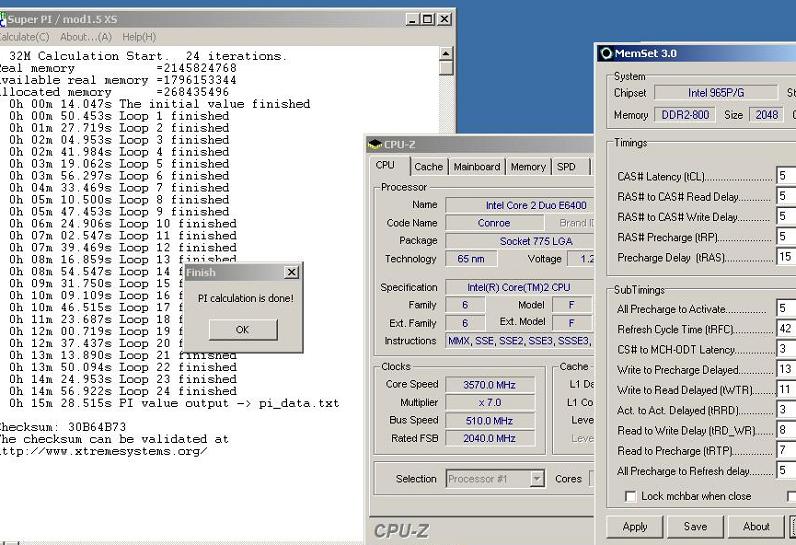Open the About menu in Super PI
Viewport: 796px width, 545px height.
click(85, 37)
